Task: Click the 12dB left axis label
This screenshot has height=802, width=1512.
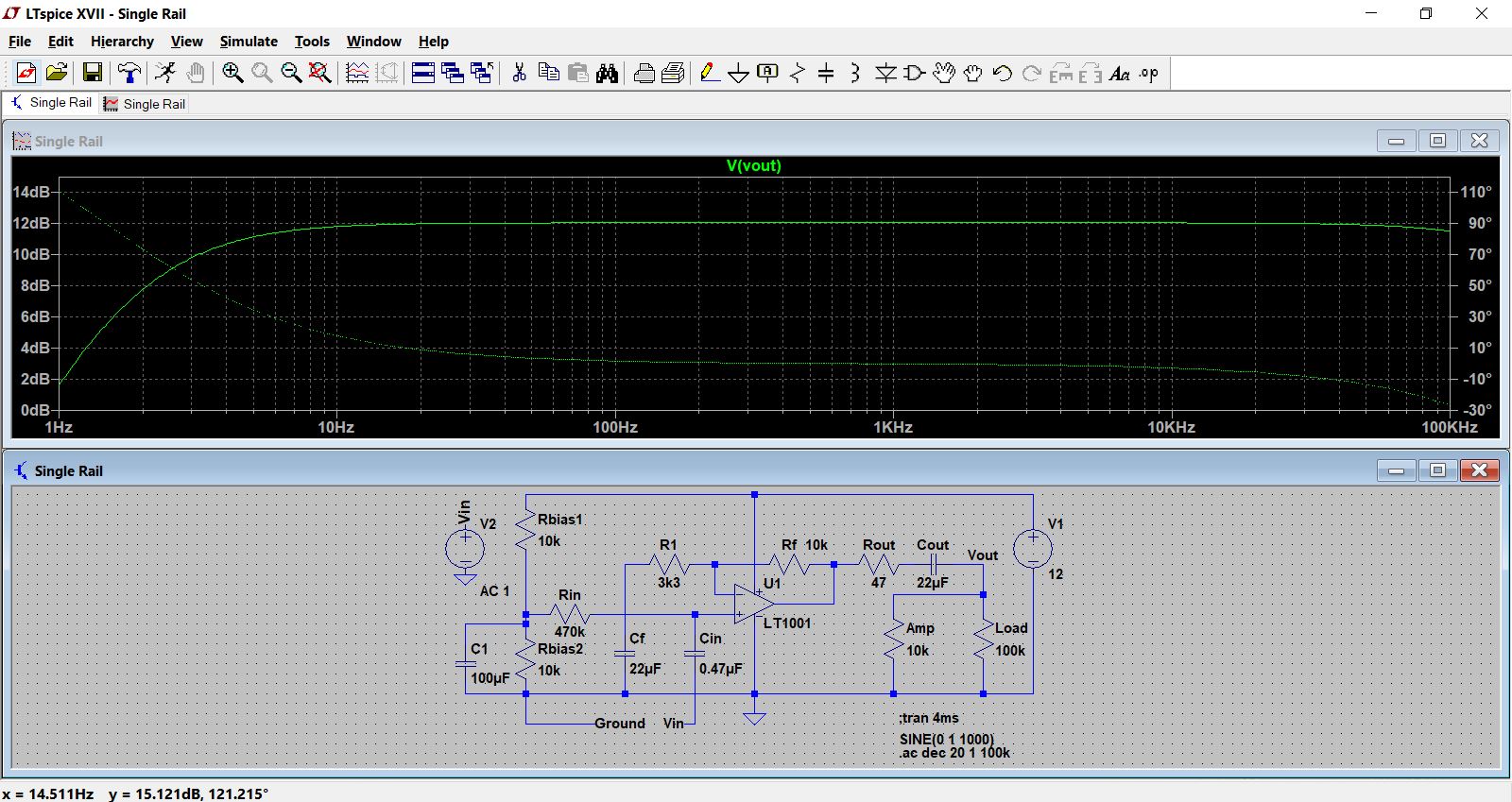Action: (x=31, y=223)
